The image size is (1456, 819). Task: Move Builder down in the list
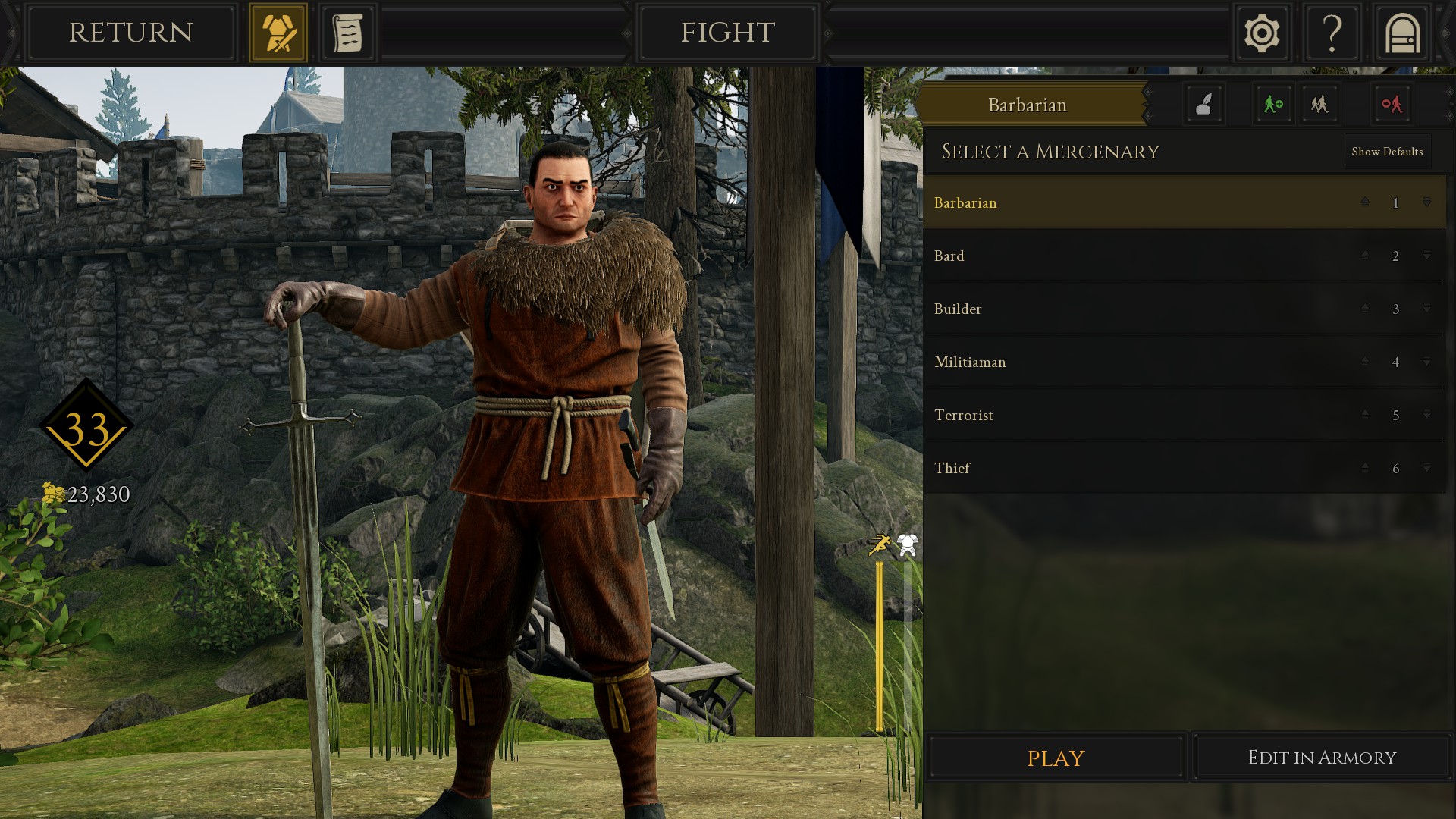click(x=1426, y=309)
